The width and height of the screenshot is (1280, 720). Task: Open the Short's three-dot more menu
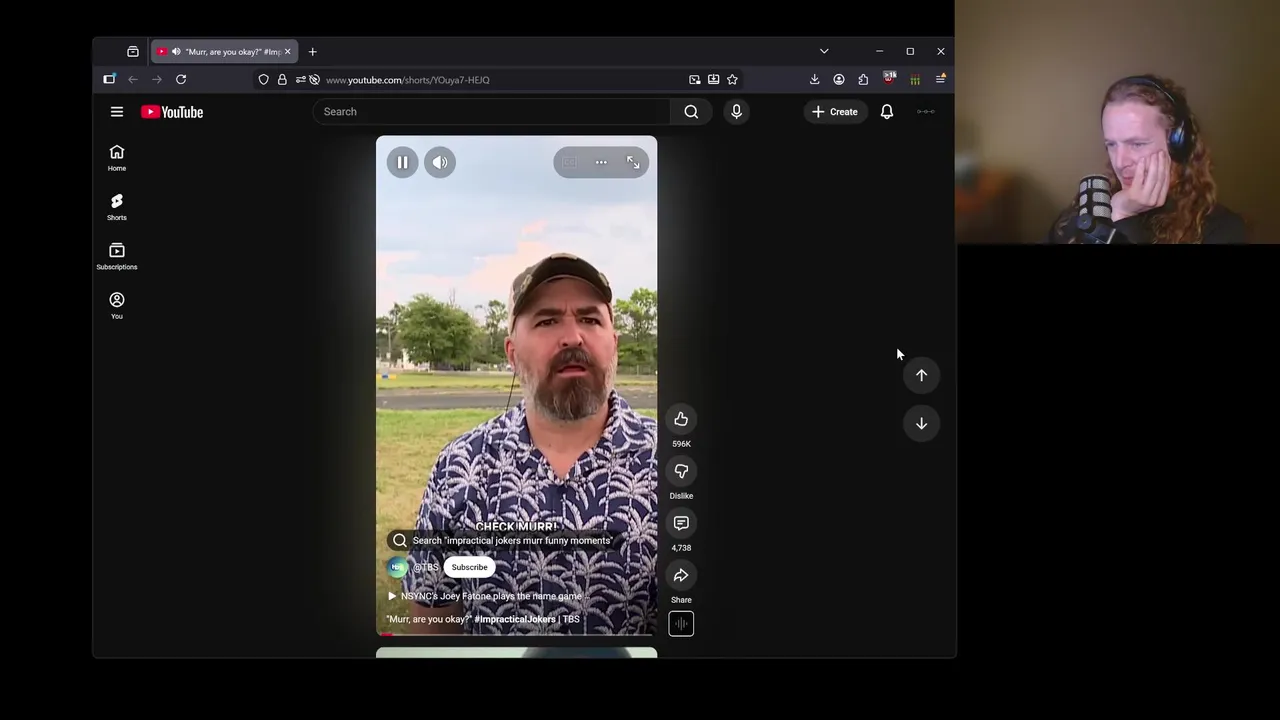[601, 162]
